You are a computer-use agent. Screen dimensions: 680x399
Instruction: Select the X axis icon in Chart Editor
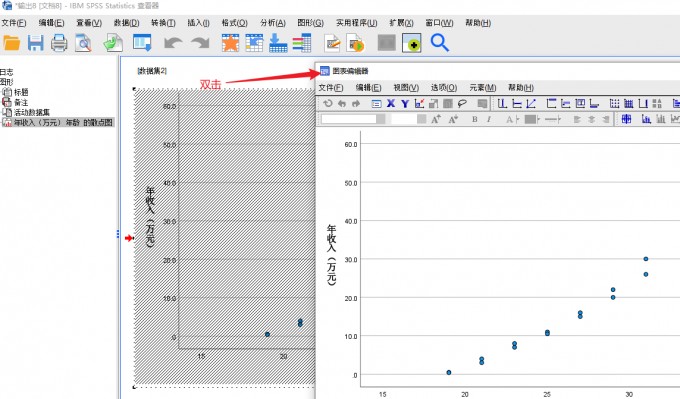point(391,104)
